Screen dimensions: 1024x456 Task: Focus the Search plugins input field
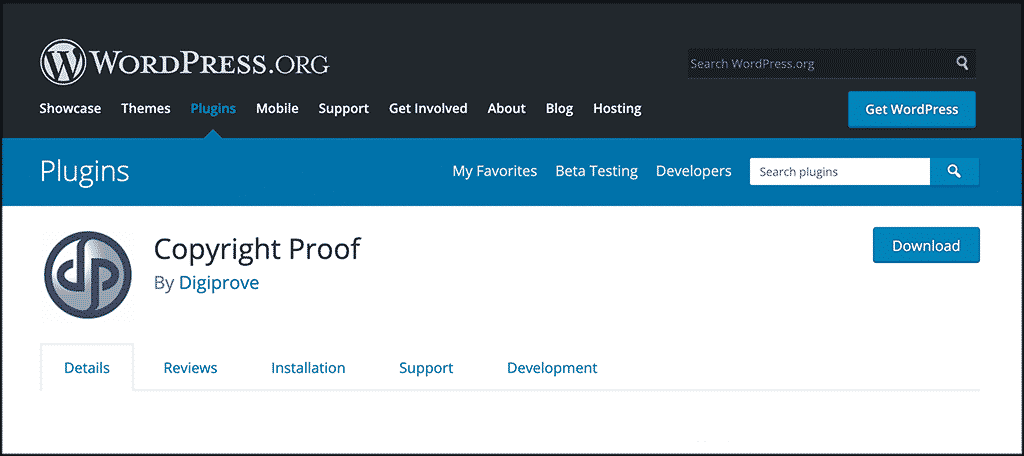pos(840,172)
